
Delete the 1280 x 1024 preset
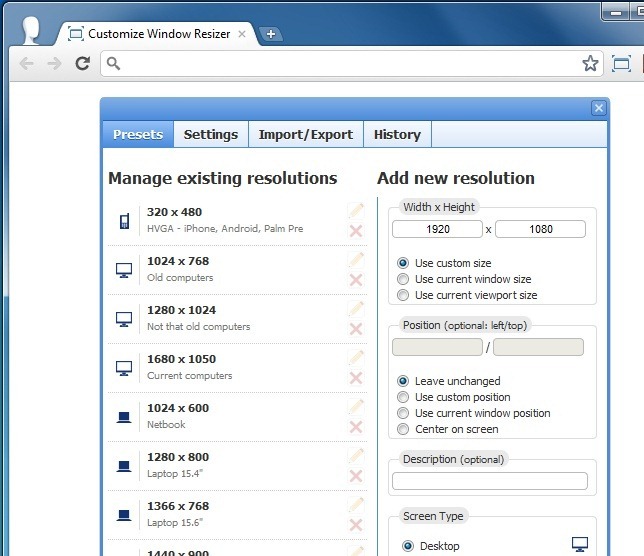point(356,329)
